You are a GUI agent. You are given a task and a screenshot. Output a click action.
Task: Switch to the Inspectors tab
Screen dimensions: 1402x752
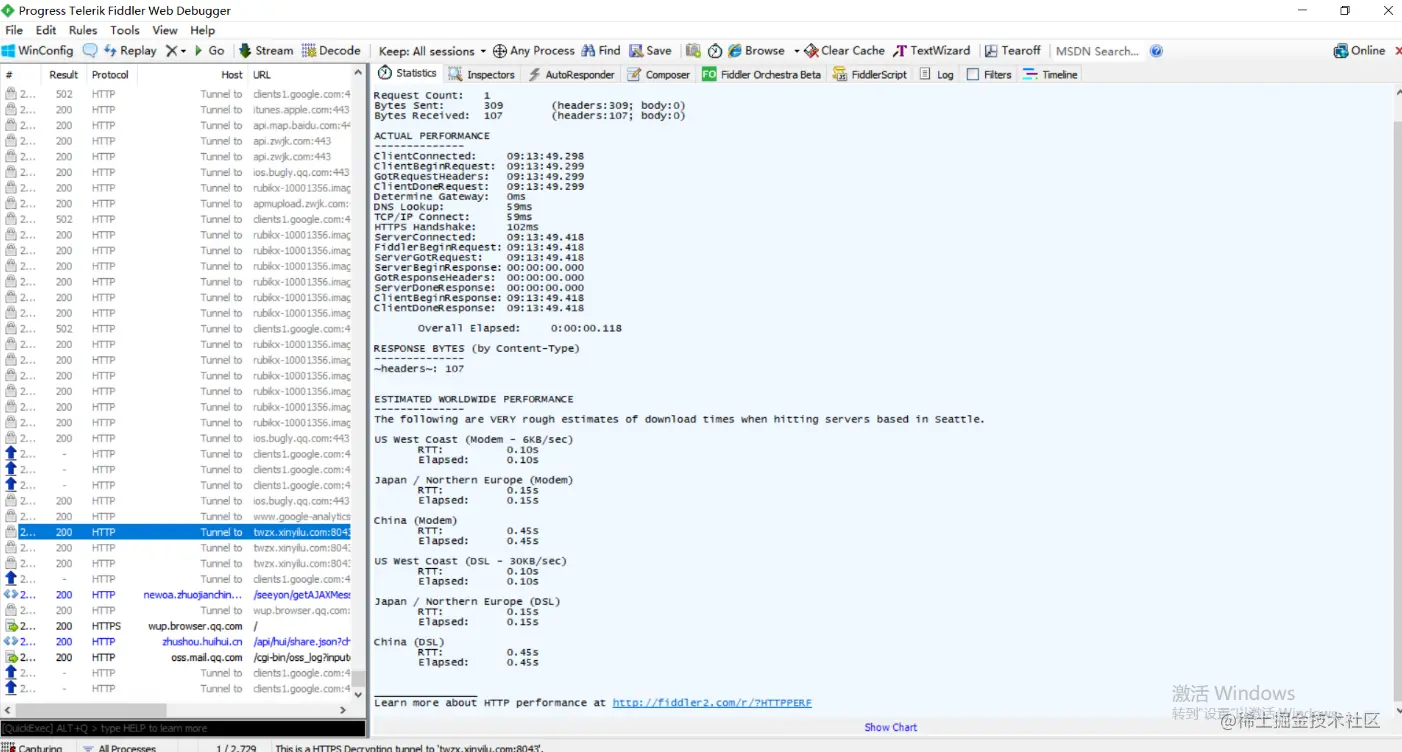point(482,75)
